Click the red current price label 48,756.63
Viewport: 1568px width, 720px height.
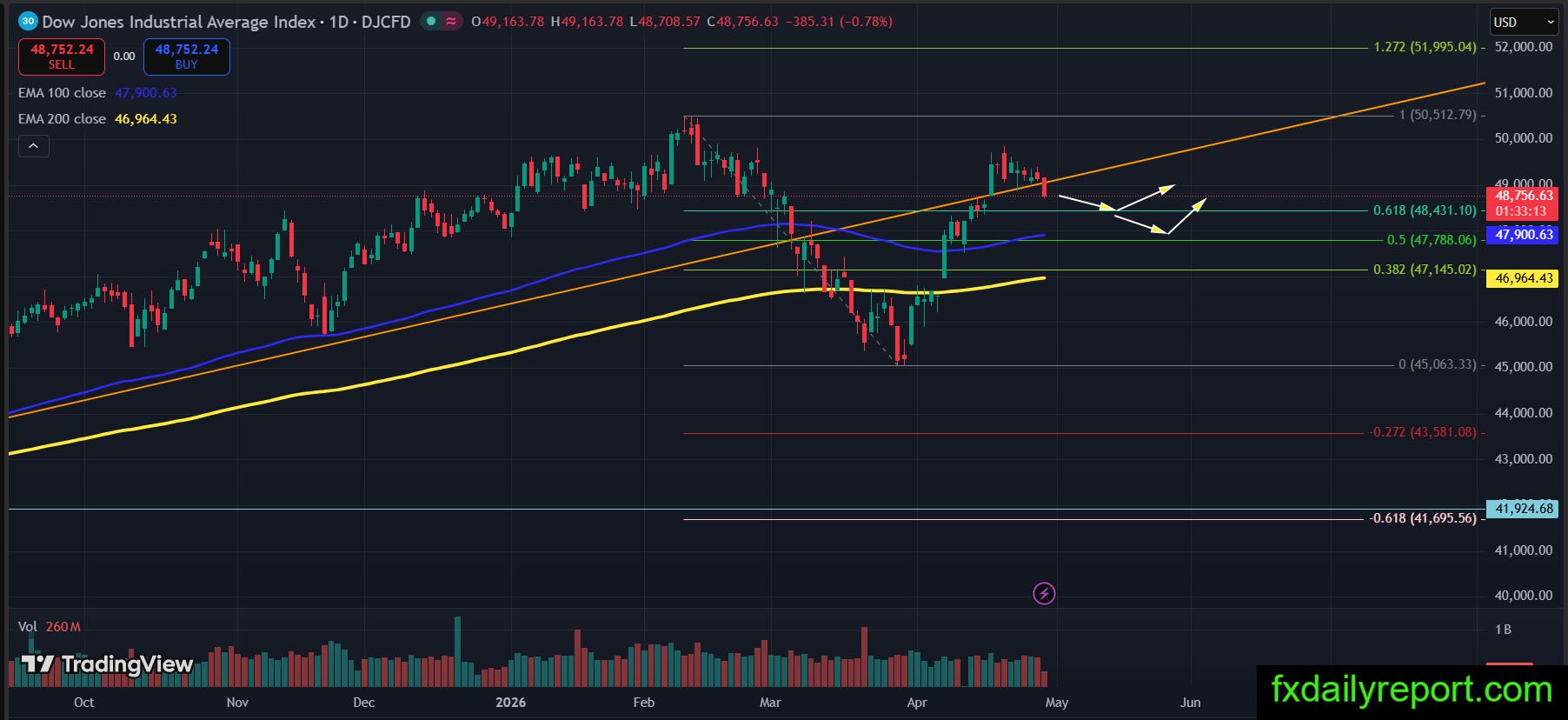pos(1524,196)
